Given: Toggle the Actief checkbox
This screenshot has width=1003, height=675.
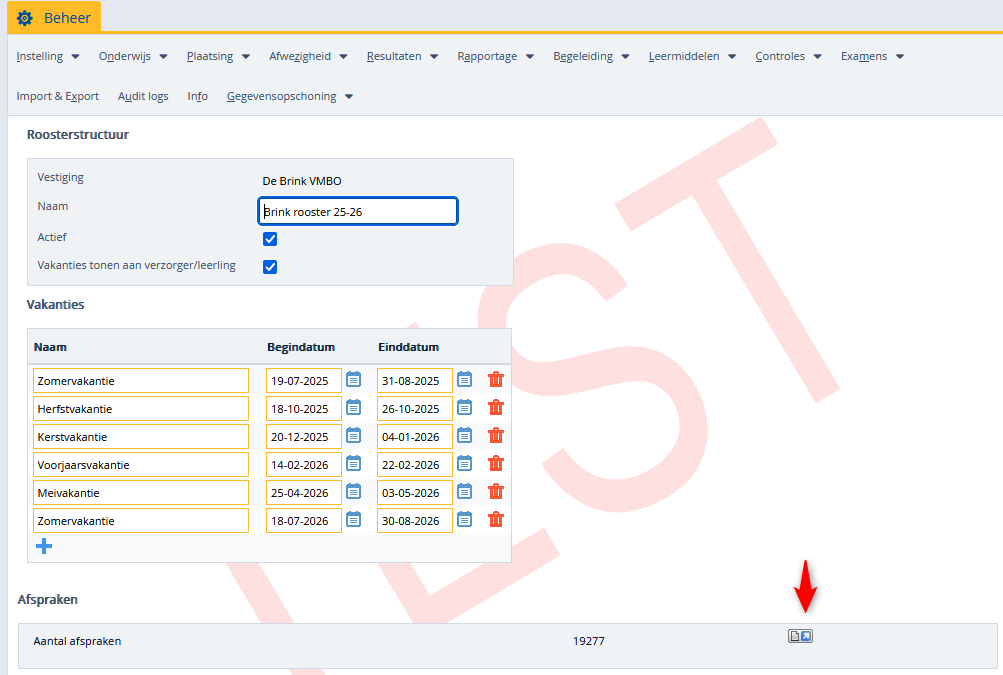Looking at the screenshot, I should 270,239.
